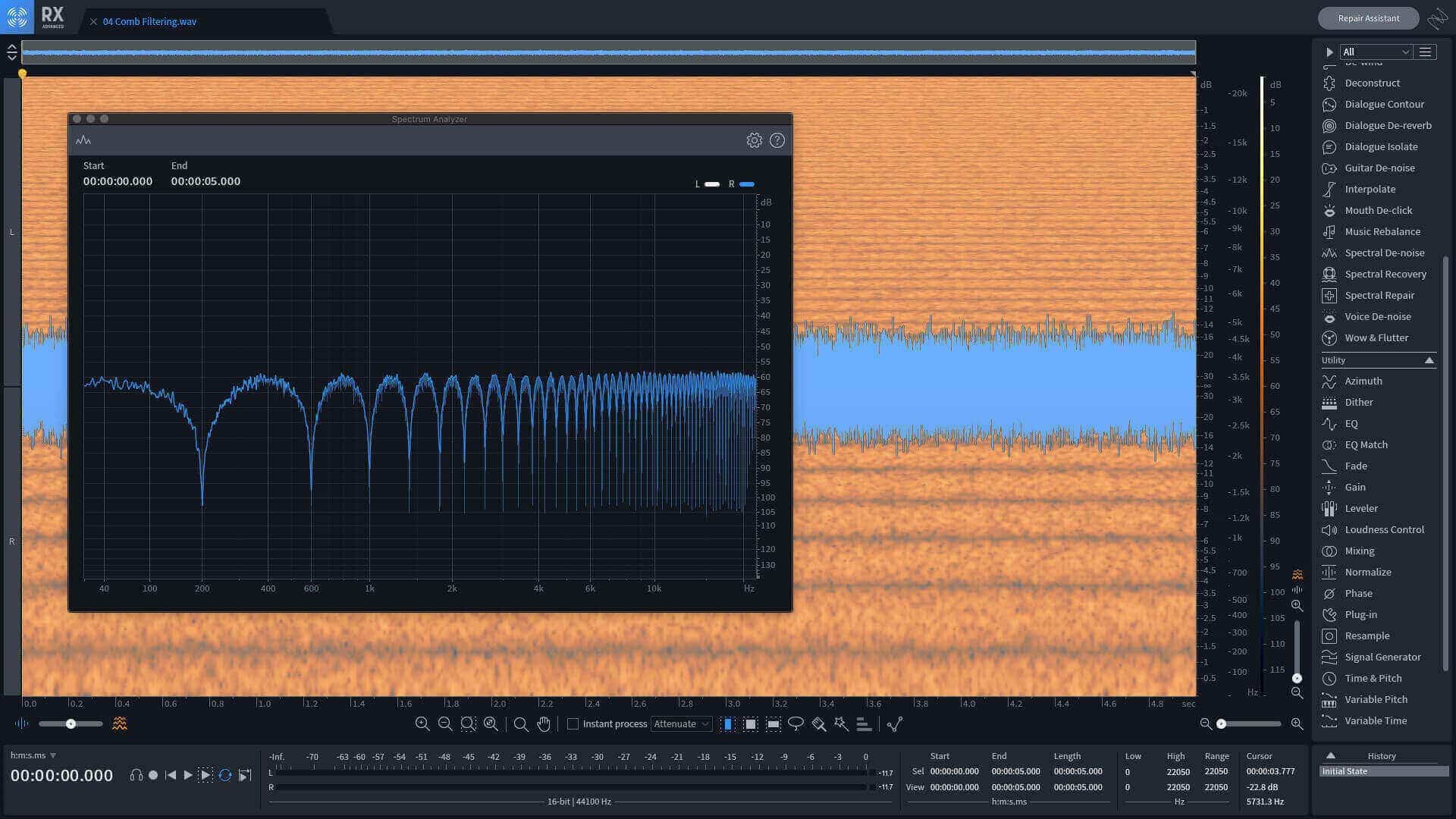Collapse the Utility section

pos(1429,360)
